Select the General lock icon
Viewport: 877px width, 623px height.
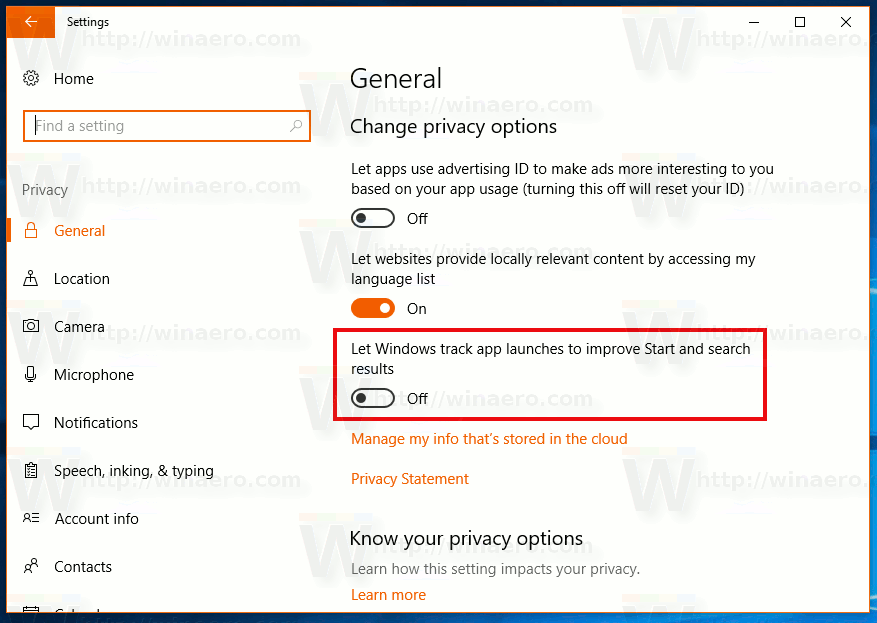coord(31,230)
